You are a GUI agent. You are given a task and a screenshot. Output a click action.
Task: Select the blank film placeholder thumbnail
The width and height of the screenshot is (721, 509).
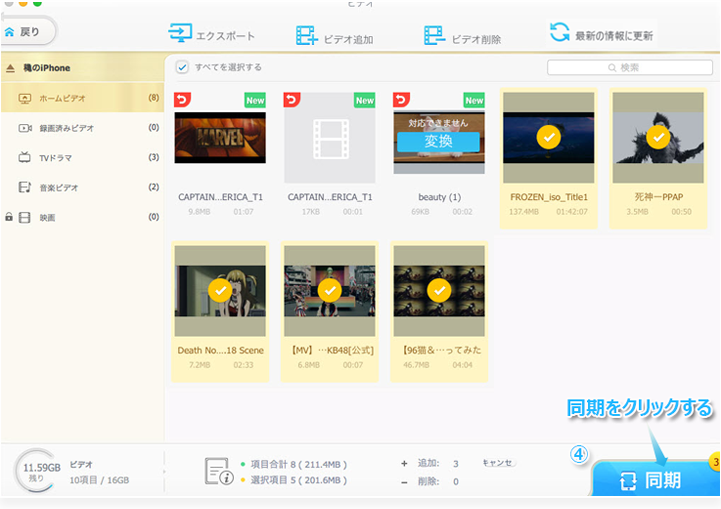click(x=329, y=138)
